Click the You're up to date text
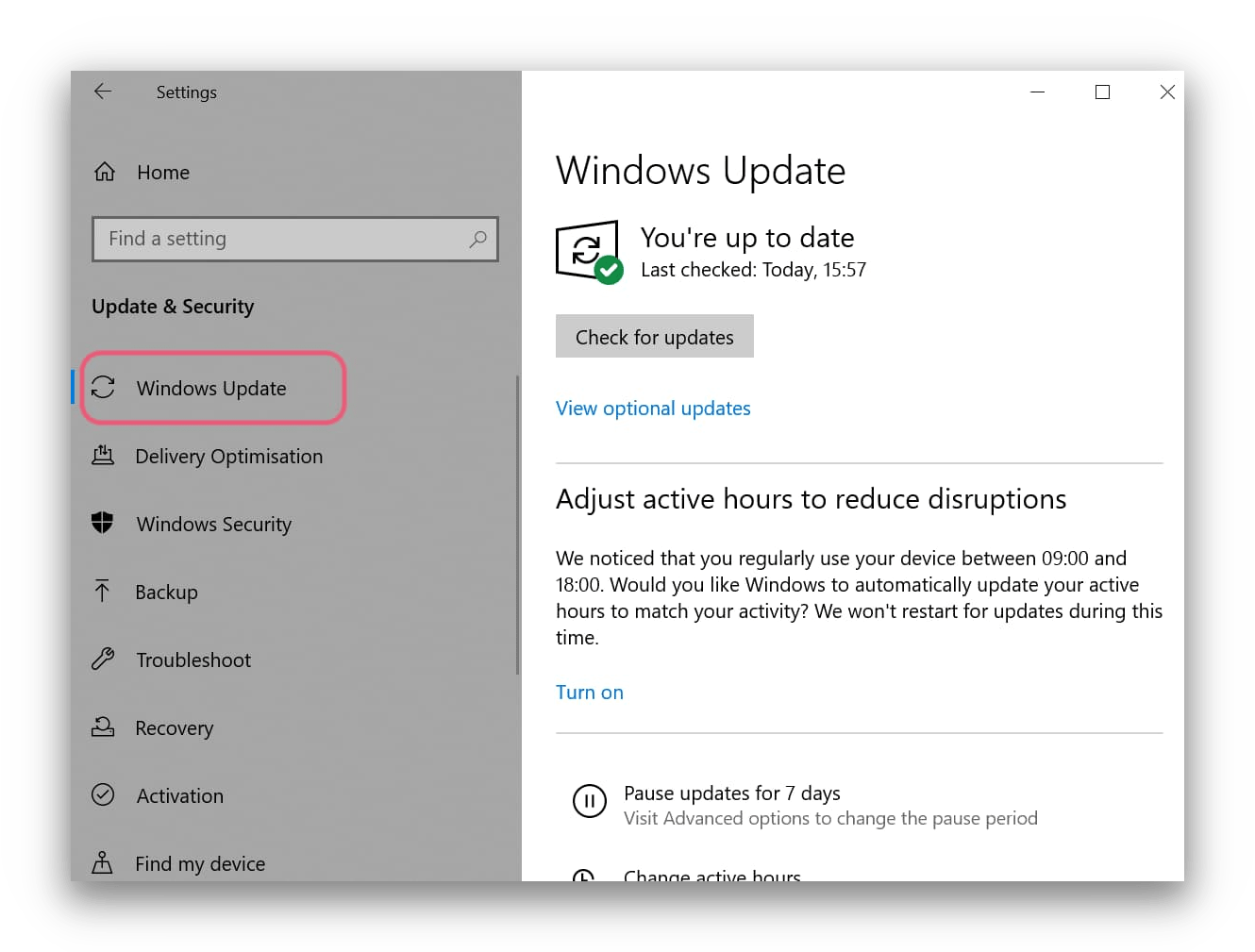The width and height of the screenshot is (1255, 952). (747, 238)
